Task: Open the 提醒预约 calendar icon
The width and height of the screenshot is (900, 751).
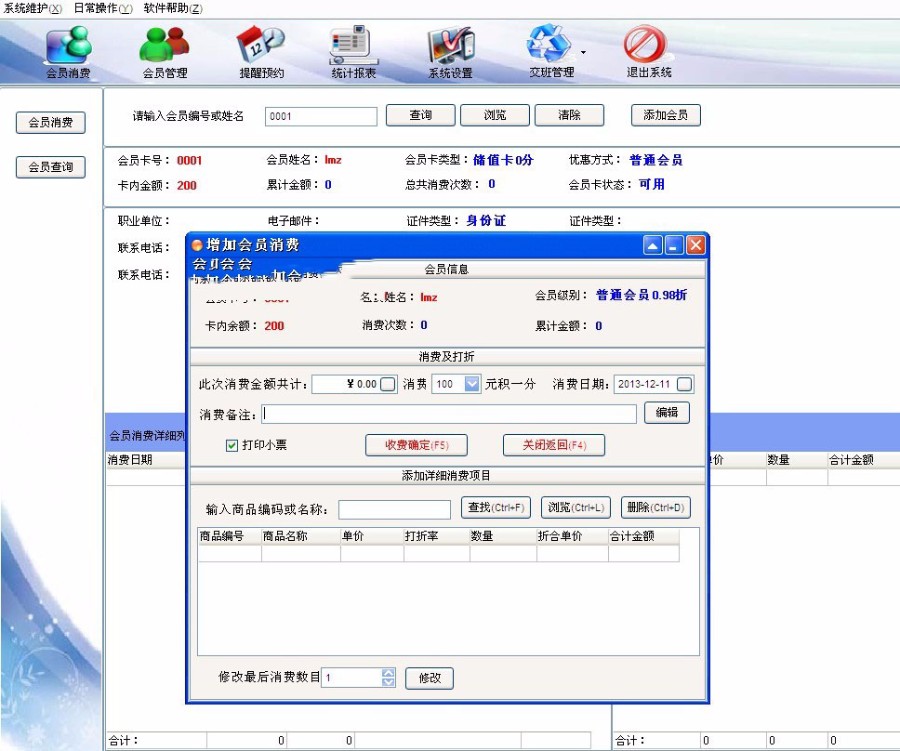Action: (x=261, y=52)
